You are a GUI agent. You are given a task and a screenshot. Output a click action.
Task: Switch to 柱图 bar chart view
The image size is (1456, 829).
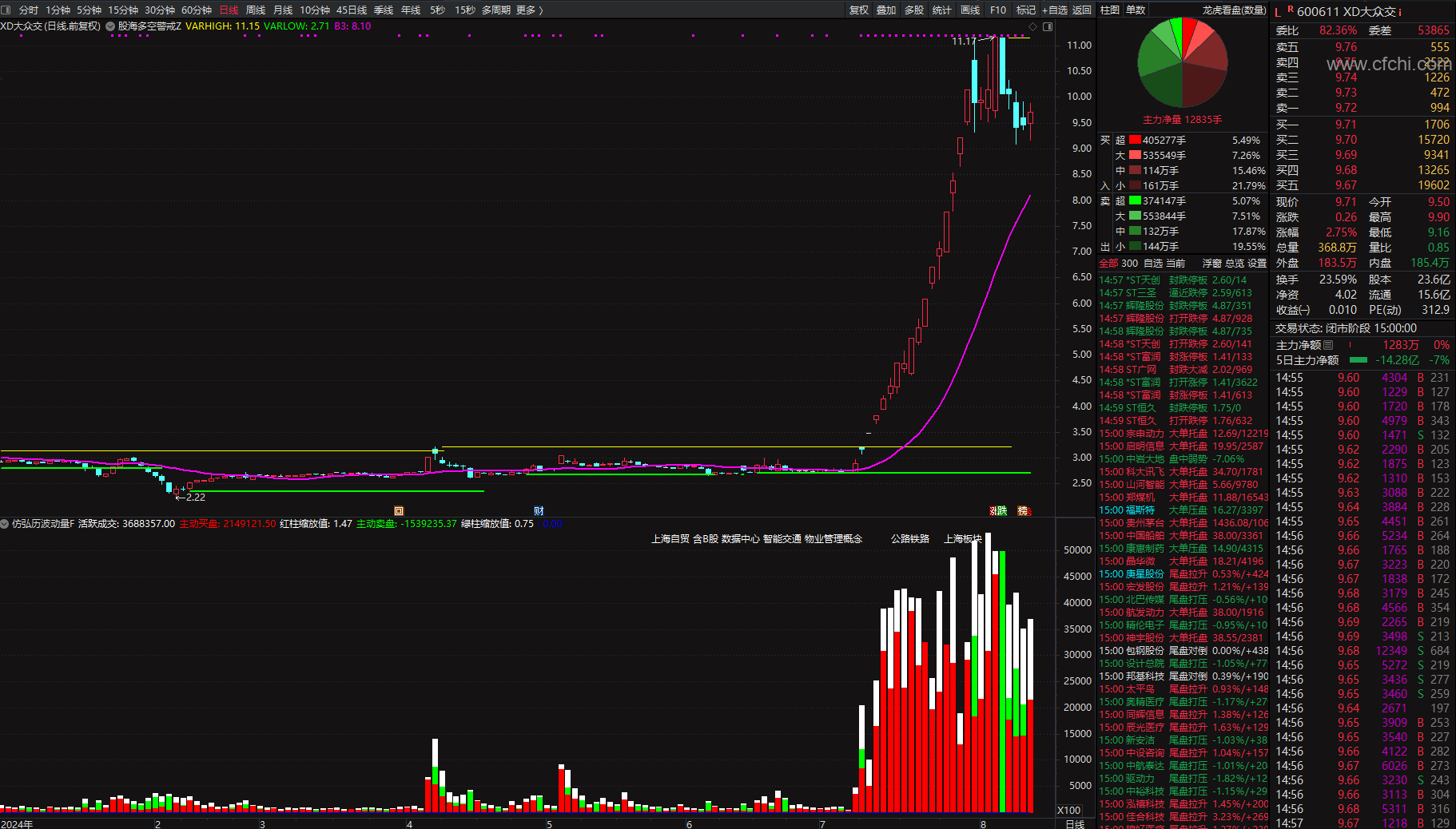click(1110, 10)
